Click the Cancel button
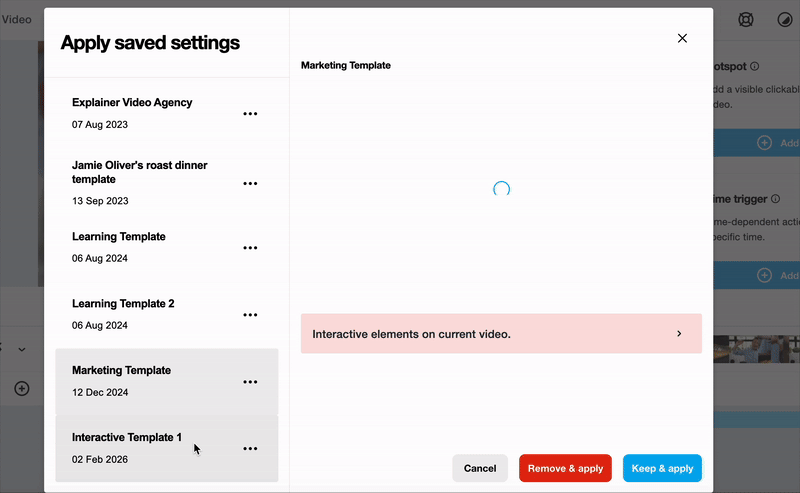The height and width of the screenshot is (493, 800). click(480, 468)
